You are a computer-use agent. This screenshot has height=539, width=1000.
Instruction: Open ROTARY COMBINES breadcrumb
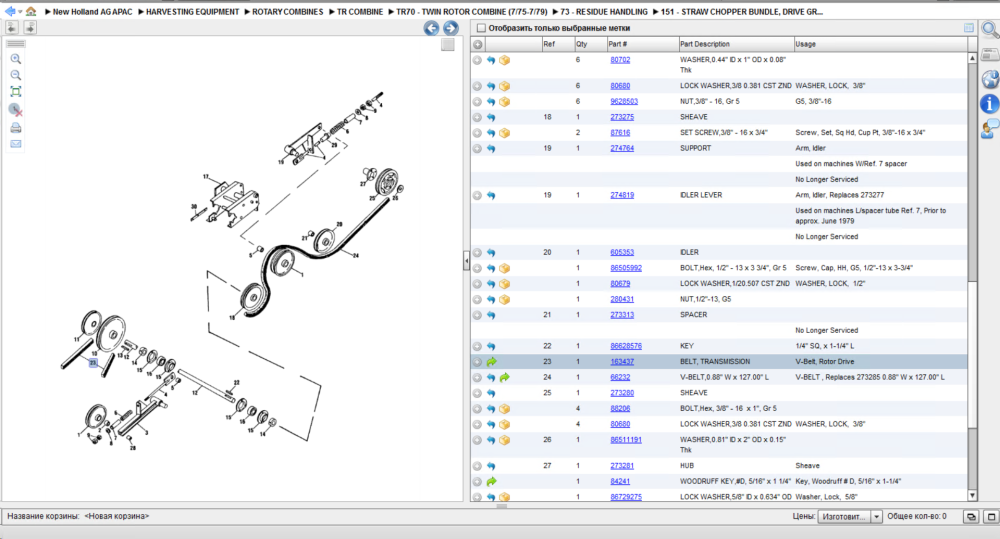click(288, 11)
